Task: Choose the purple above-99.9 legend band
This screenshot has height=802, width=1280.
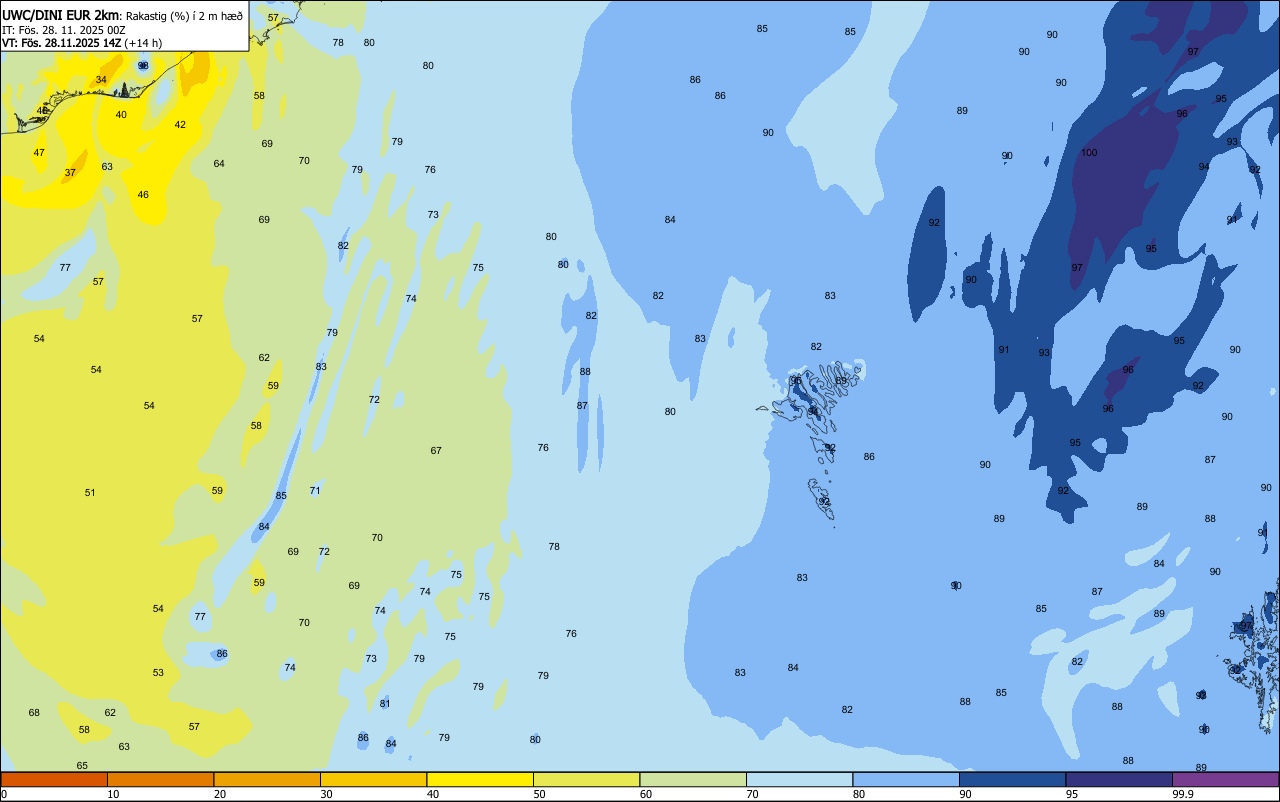Action: (x=1225, y=779)
